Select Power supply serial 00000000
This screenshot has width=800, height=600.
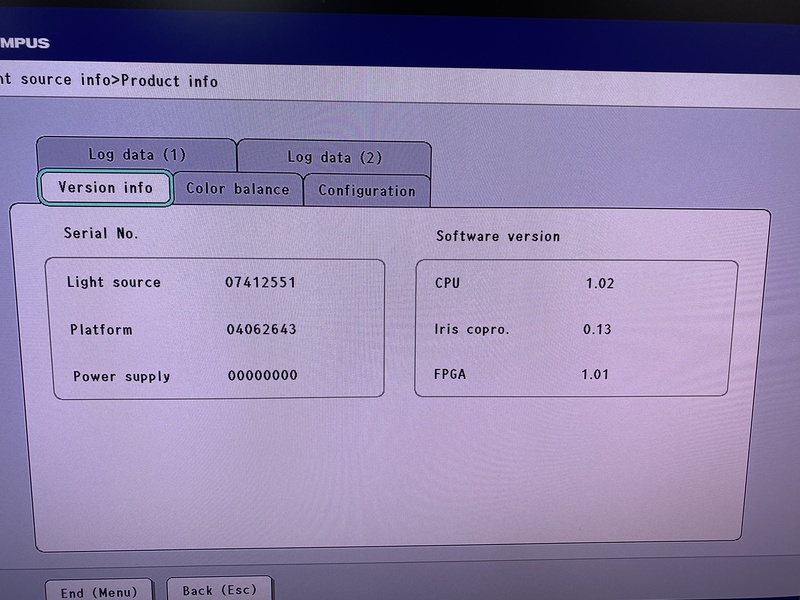pyautogui.click(x=262, y=376)
